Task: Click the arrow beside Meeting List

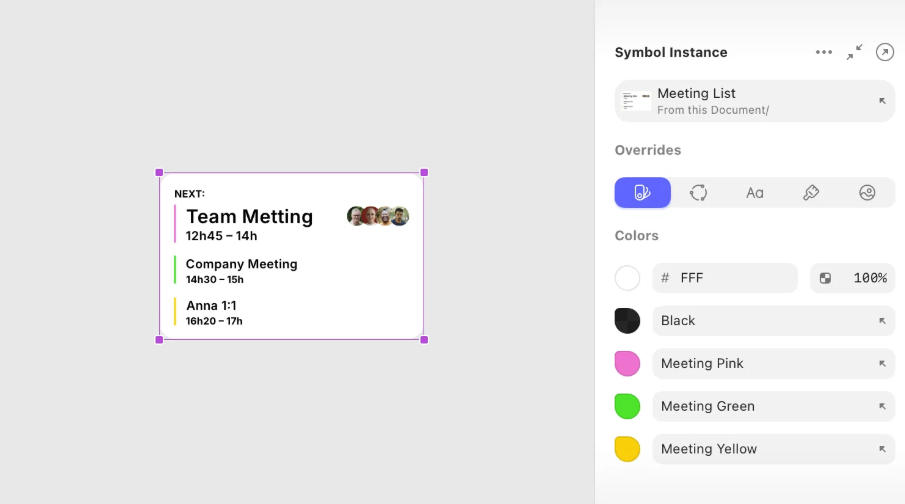Action: (882, 101)
